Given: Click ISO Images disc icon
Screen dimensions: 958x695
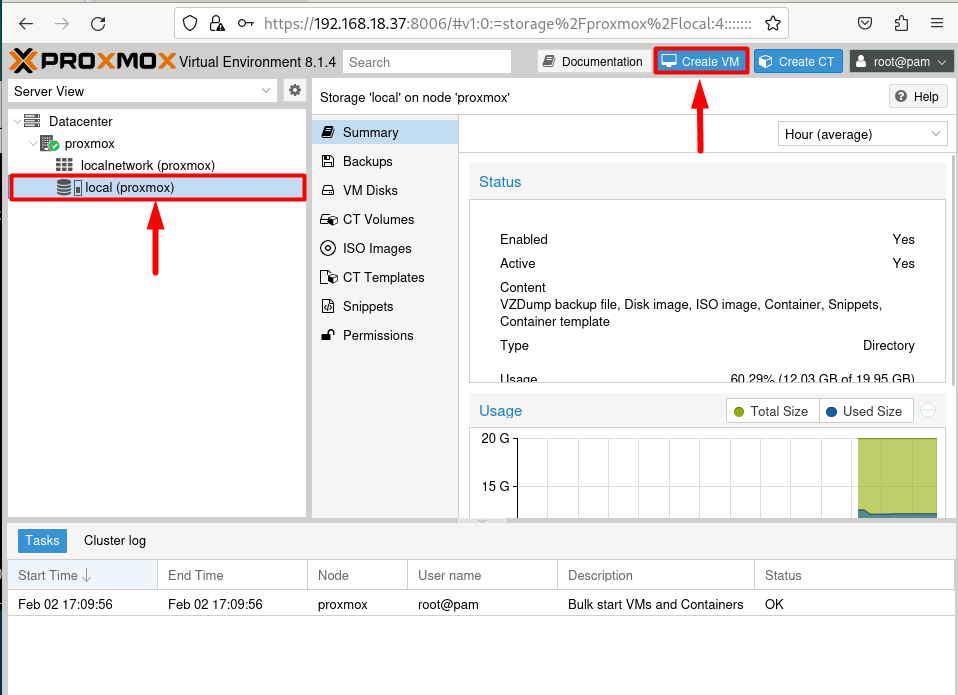Looking at the screenshot, I should click(328, 248).
